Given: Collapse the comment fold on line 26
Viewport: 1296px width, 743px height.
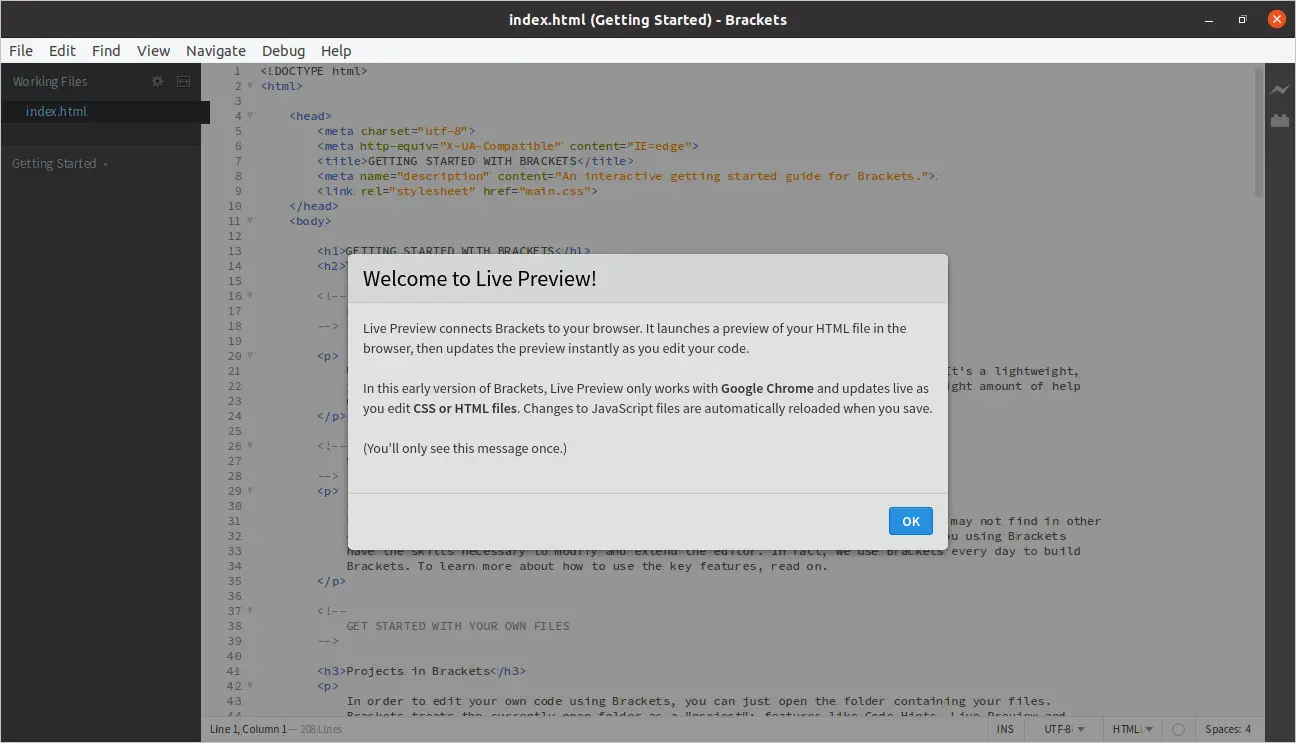Looking at the screenshot, I should pos(250,446).
